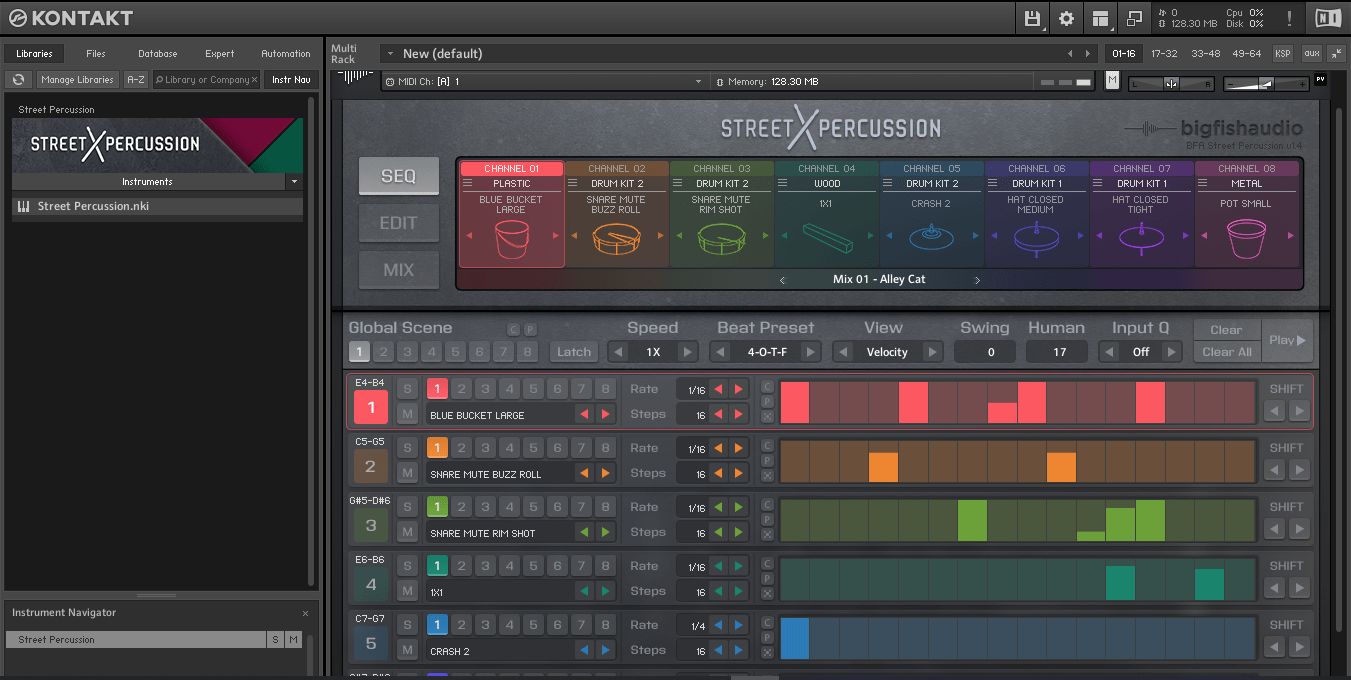This screenshot has height=680, width=1351.
Task: Click the Native Instruments NI logo
Action: coord(1328,18)
